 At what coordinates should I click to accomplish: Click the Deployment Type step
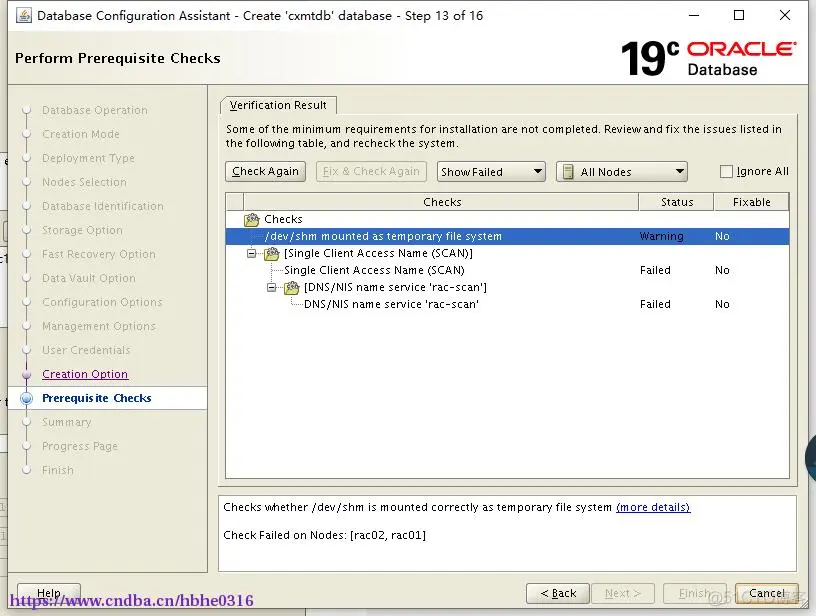88,158
